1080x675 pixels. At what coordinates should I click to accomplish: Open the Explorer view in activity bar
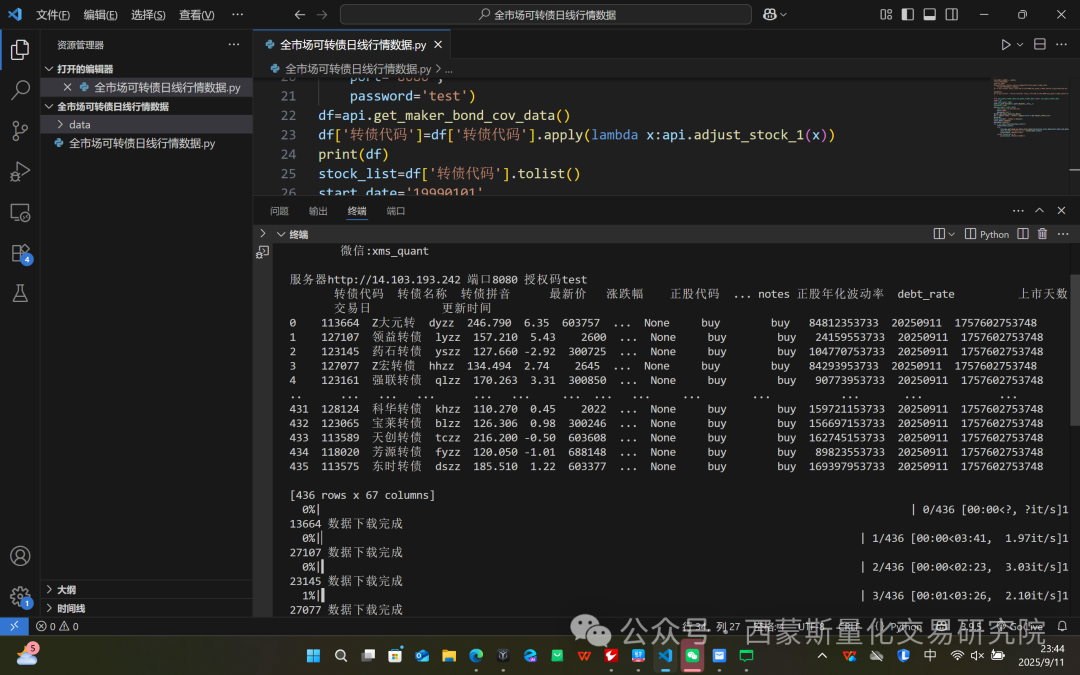[x=20, y=49]
